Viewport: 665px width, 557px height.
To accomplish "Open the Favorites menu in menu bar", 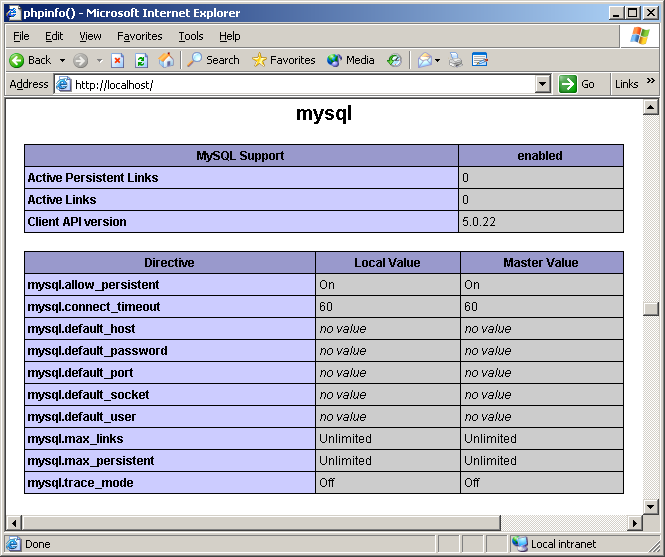I will (139, 36).
